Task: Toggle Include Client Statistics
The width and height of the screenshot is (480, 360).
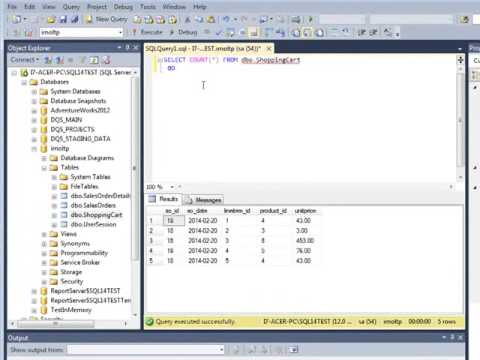Action: click(x=281, y=32)
